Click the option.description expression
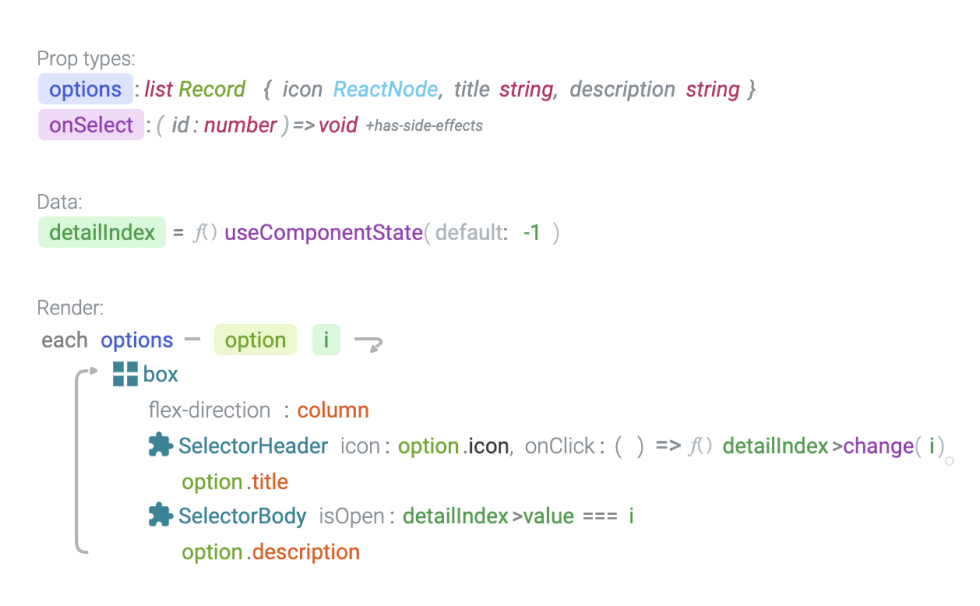Screen dimensions: 980x606 (x=271, y=552)
